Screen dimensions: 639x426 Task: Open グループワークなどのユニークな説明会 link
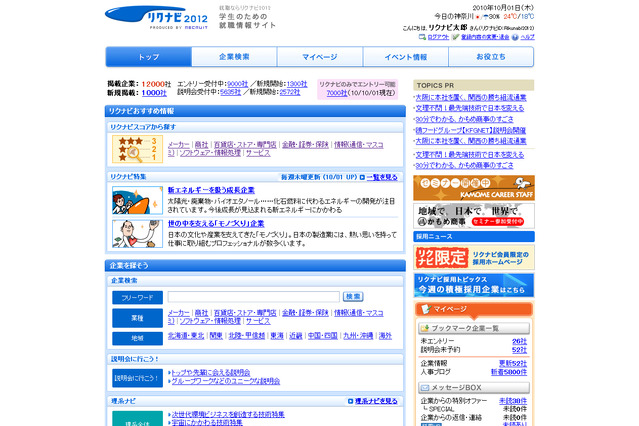(x=225, y=381)
